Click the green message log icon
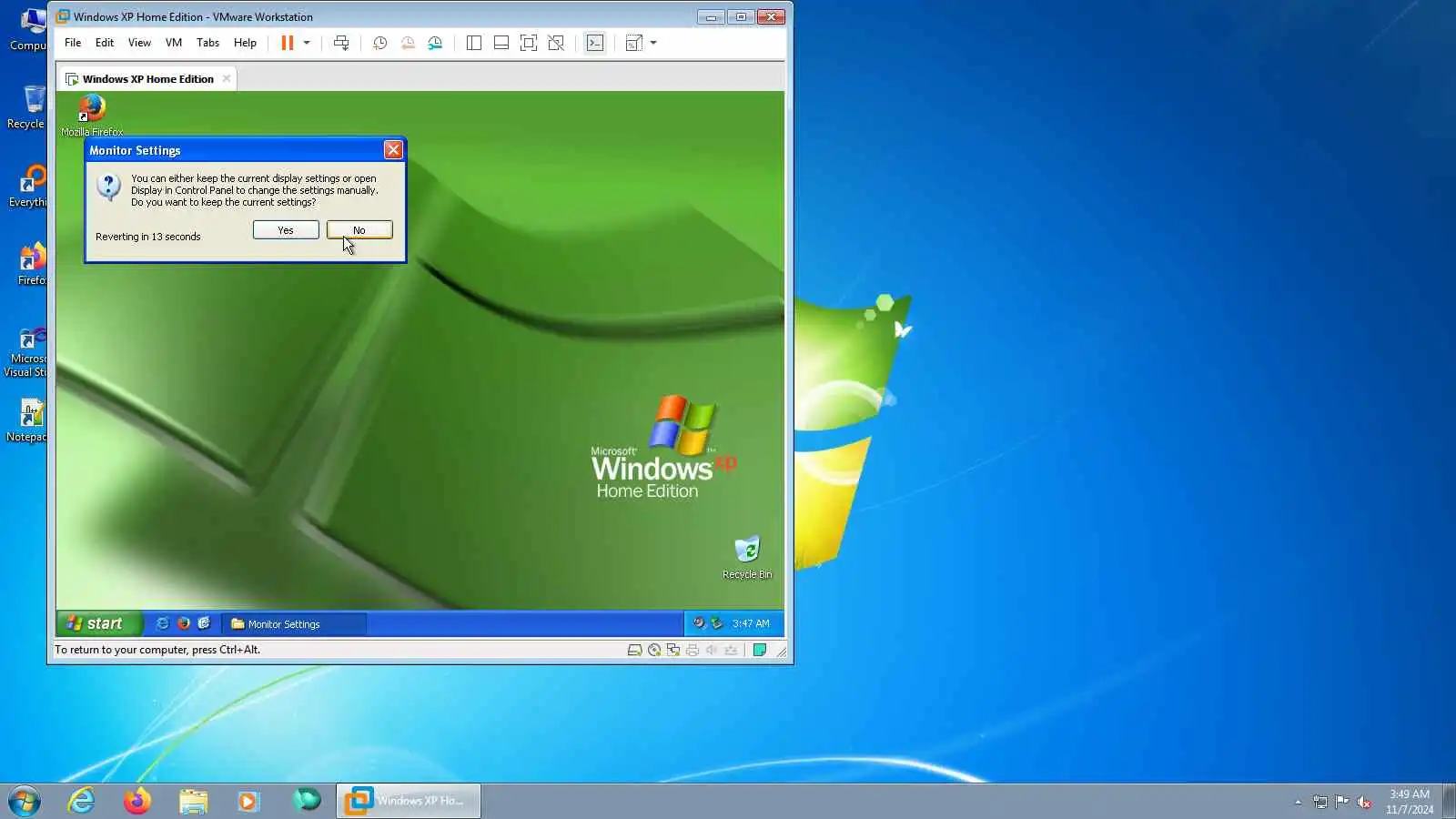This screenshot has width=1456, height=819. coord(760,650)
